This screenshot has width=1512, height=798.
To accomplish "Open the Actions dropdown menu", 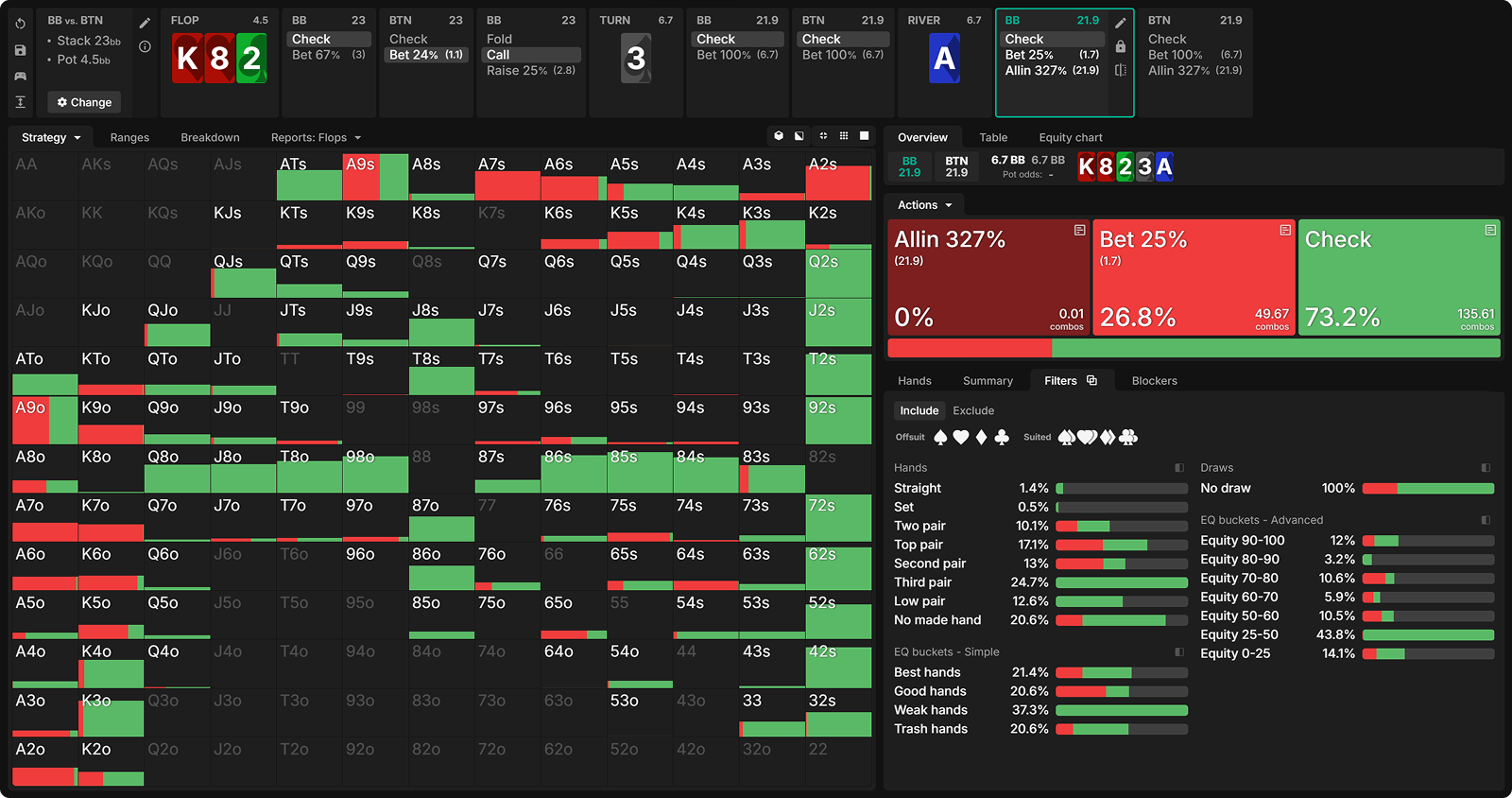I will [924, 205].
